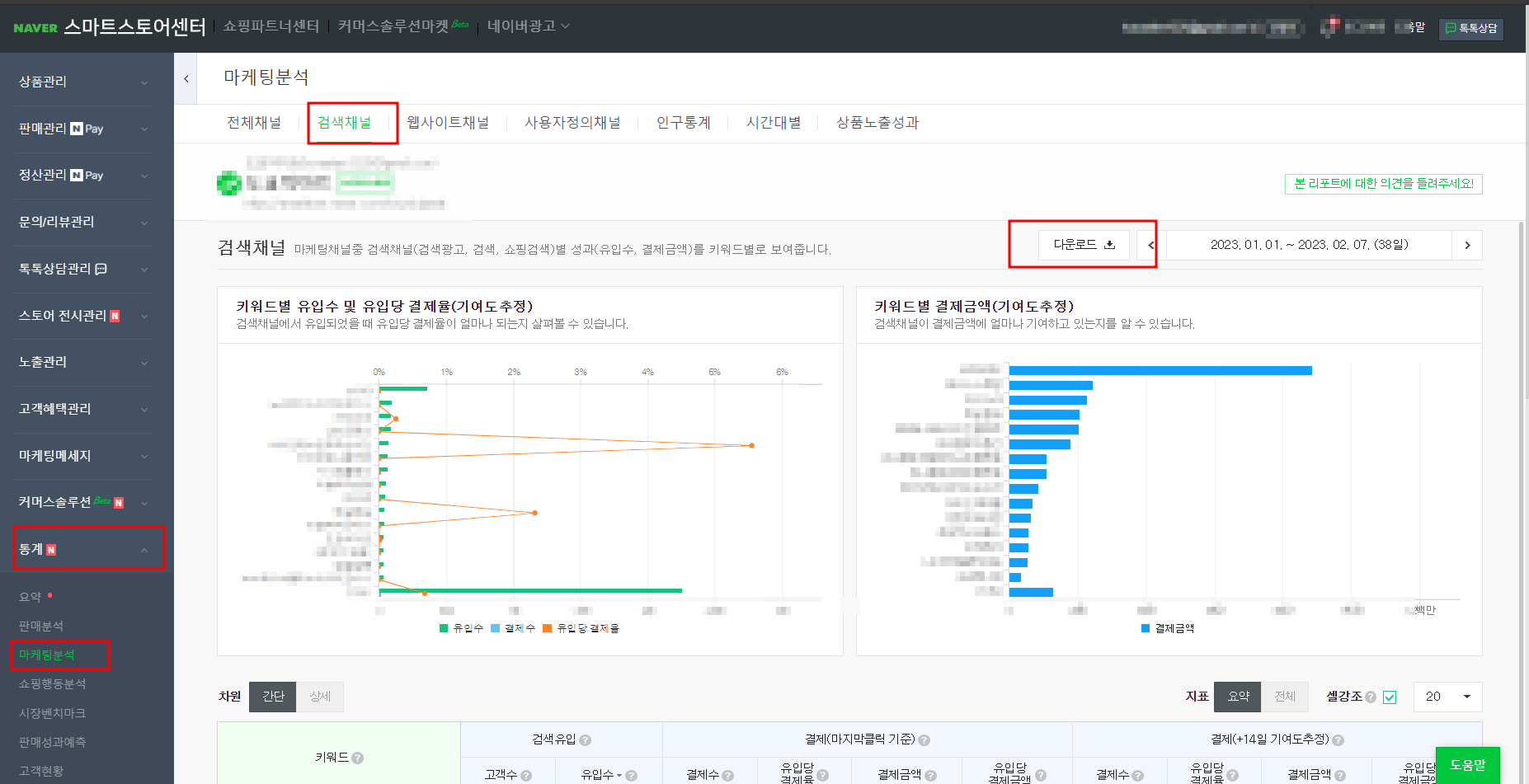
Task: Click the green 도움말 help button
Action: pyautogui.click(x=1468, y=765)
